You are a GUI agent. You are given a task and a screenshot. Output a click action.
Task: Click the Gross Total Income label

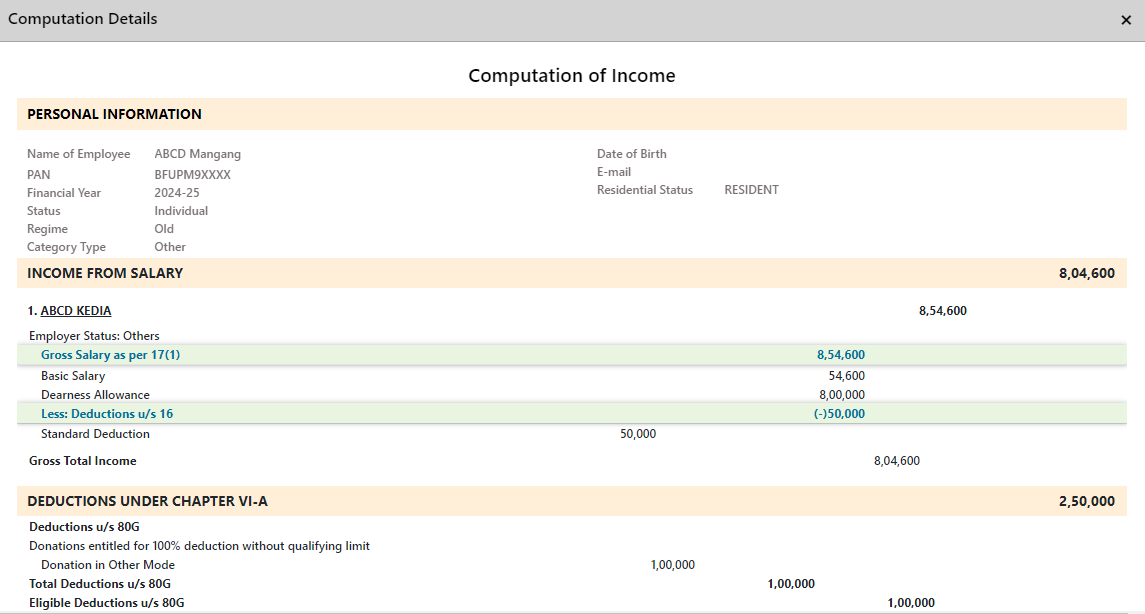[x=83, y=461]
